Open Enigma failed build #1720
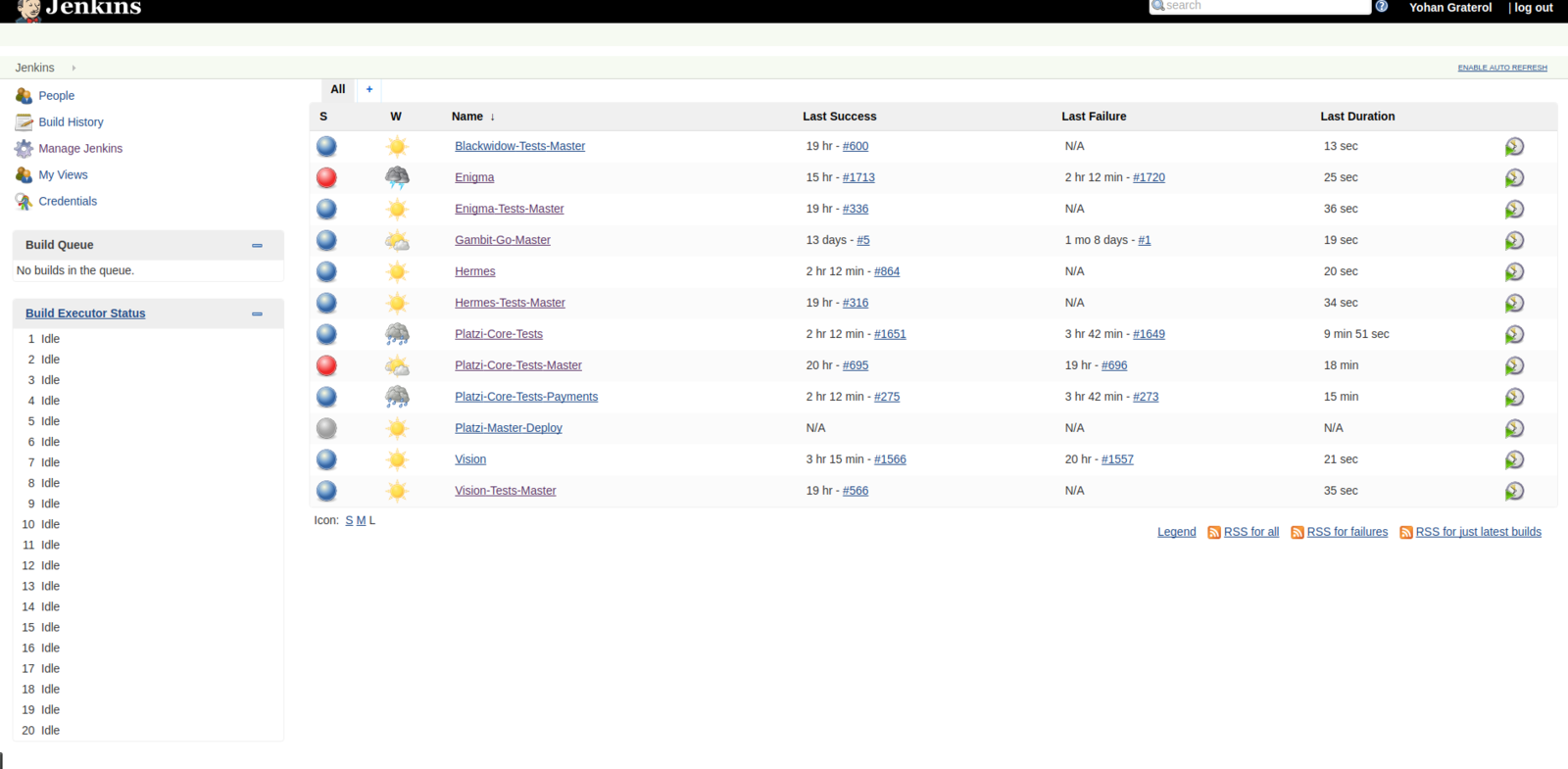This screenshot has width=1568, height=769. point(1149,177)
